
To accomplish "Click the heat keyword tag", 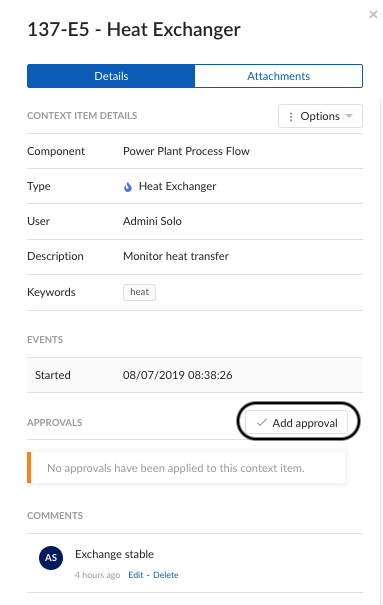I will tap(139, 292).
